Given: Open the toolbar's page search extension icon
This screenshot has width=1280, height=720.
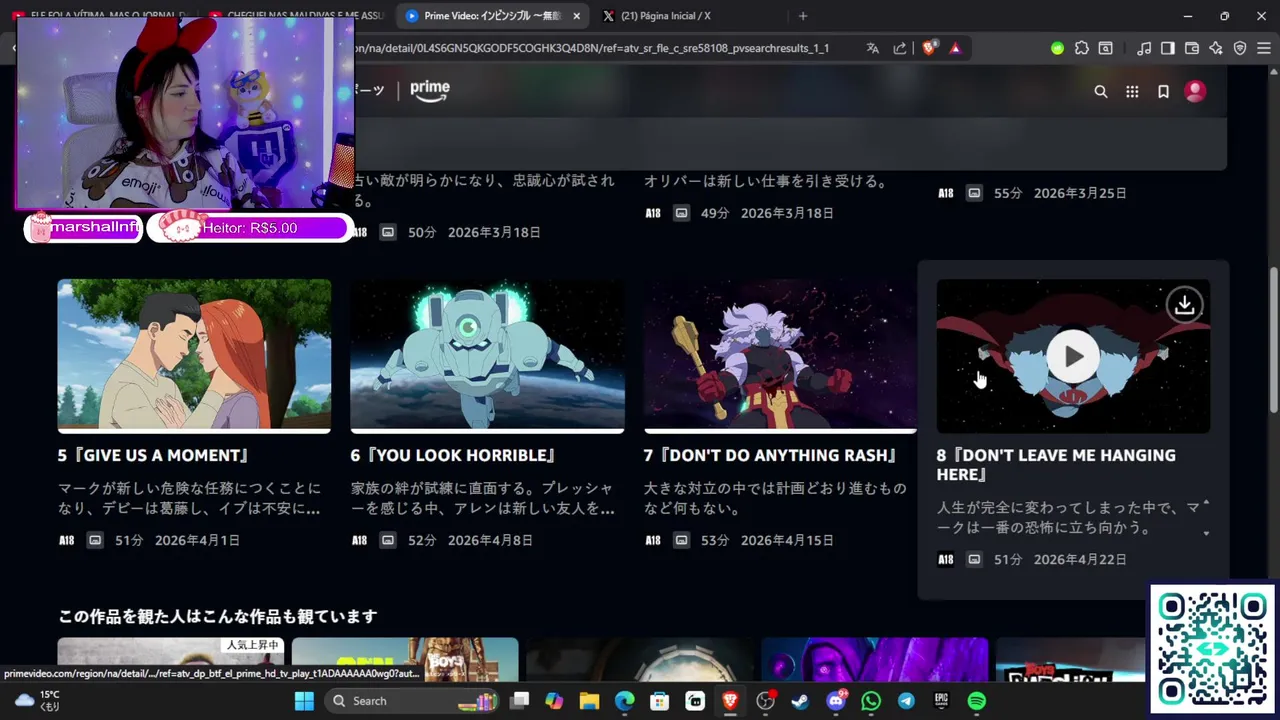Looking at the screenshot, I should point(1106,48).
